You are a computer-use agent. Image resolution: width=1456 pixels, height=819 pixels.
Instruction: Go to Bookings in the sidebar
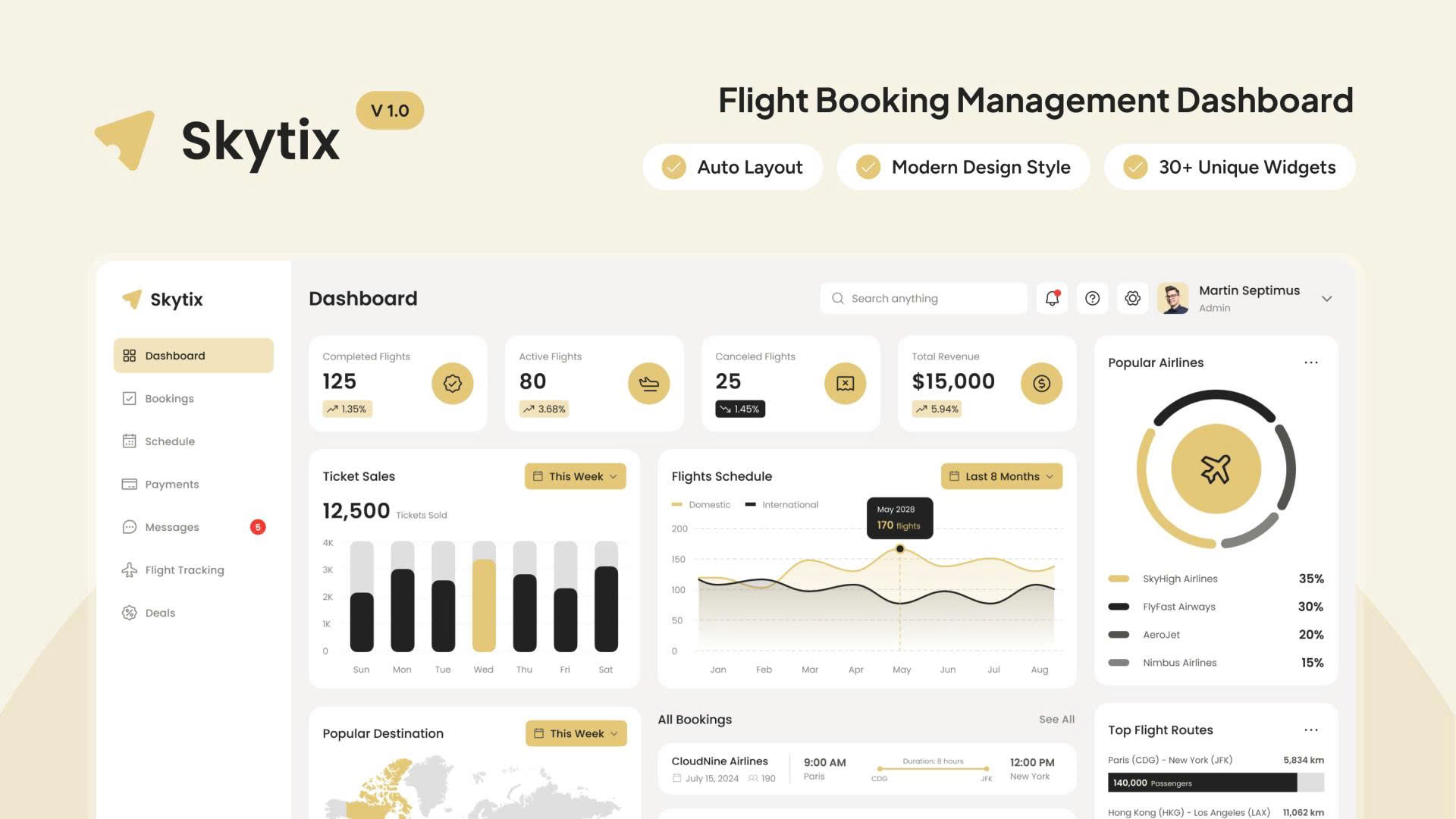click(193, 398)
